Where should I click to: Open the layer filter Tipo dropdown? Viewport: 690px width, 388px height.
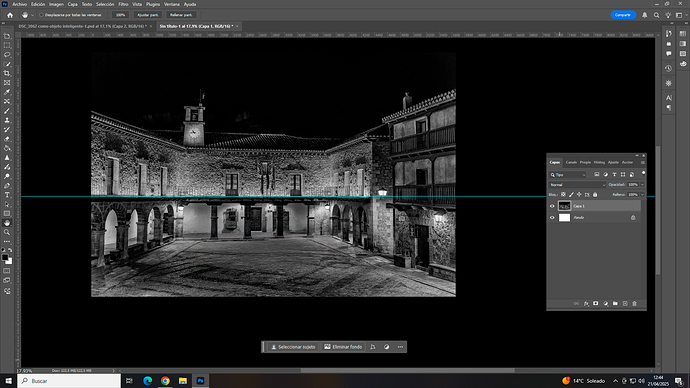(568, 175)
